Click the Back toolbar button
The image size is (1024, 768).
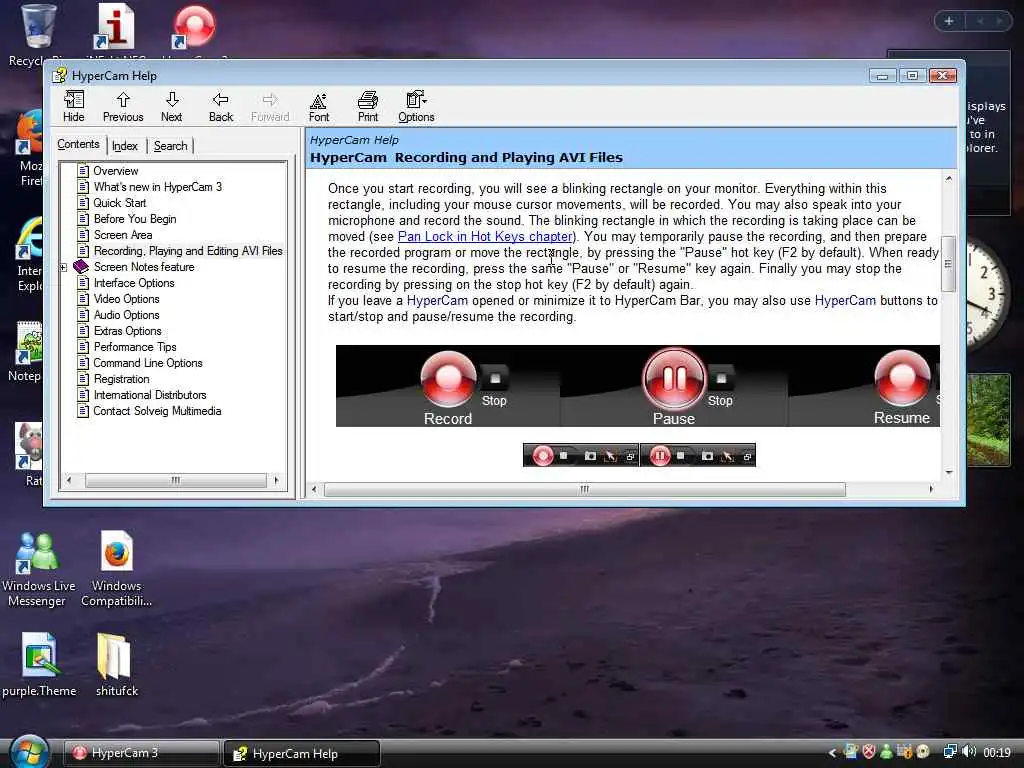pos(221,106)
